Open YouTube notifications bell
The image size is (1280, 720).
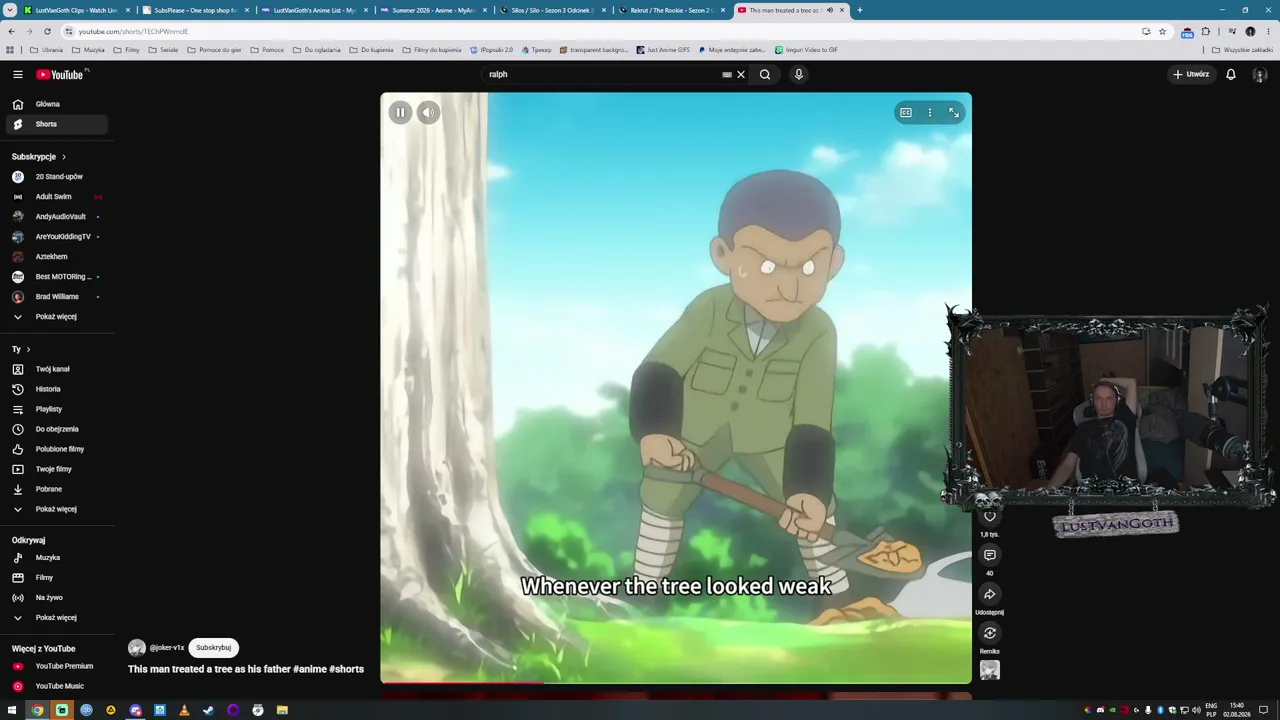(x=1231, y=74)
